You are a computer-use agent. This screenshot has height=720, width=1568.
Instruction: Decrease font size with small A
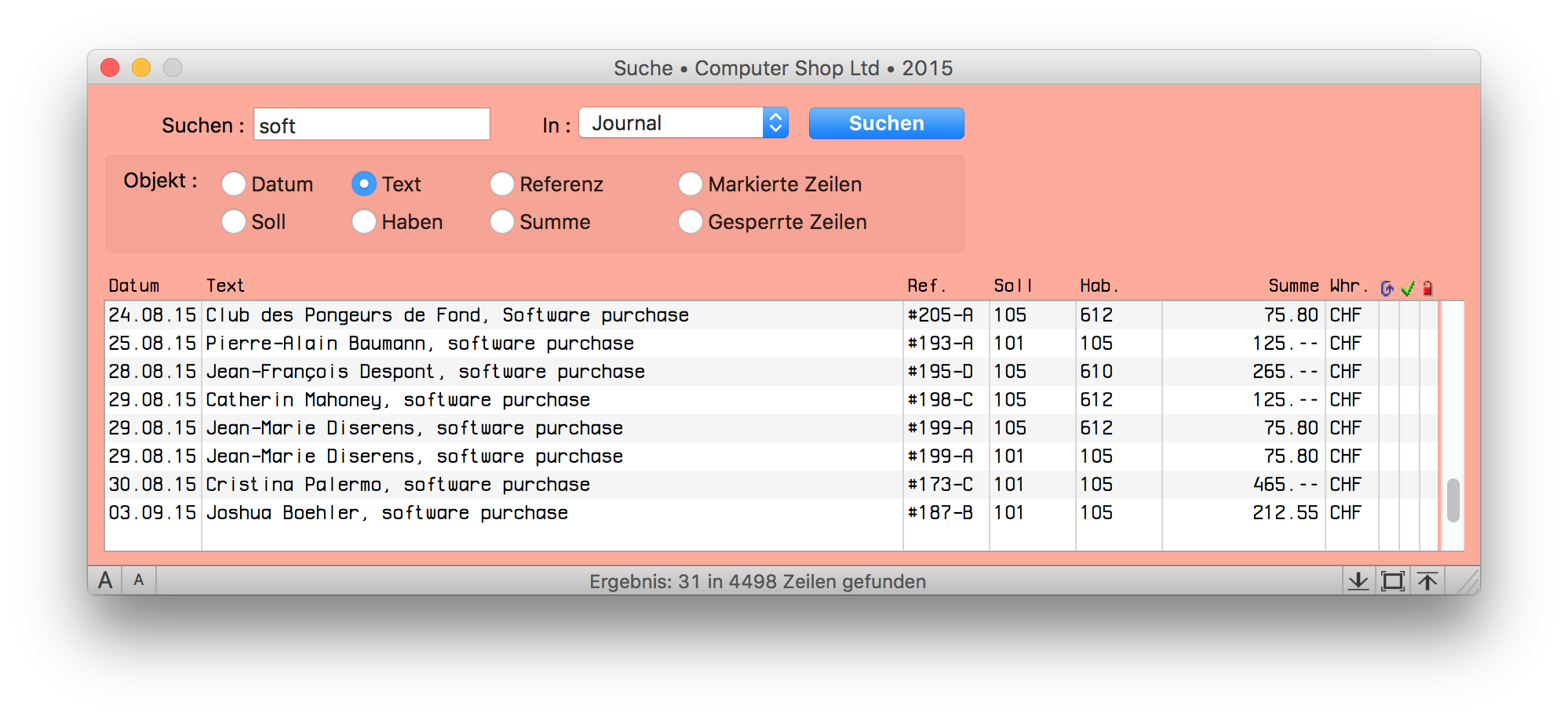pos(139,580)
